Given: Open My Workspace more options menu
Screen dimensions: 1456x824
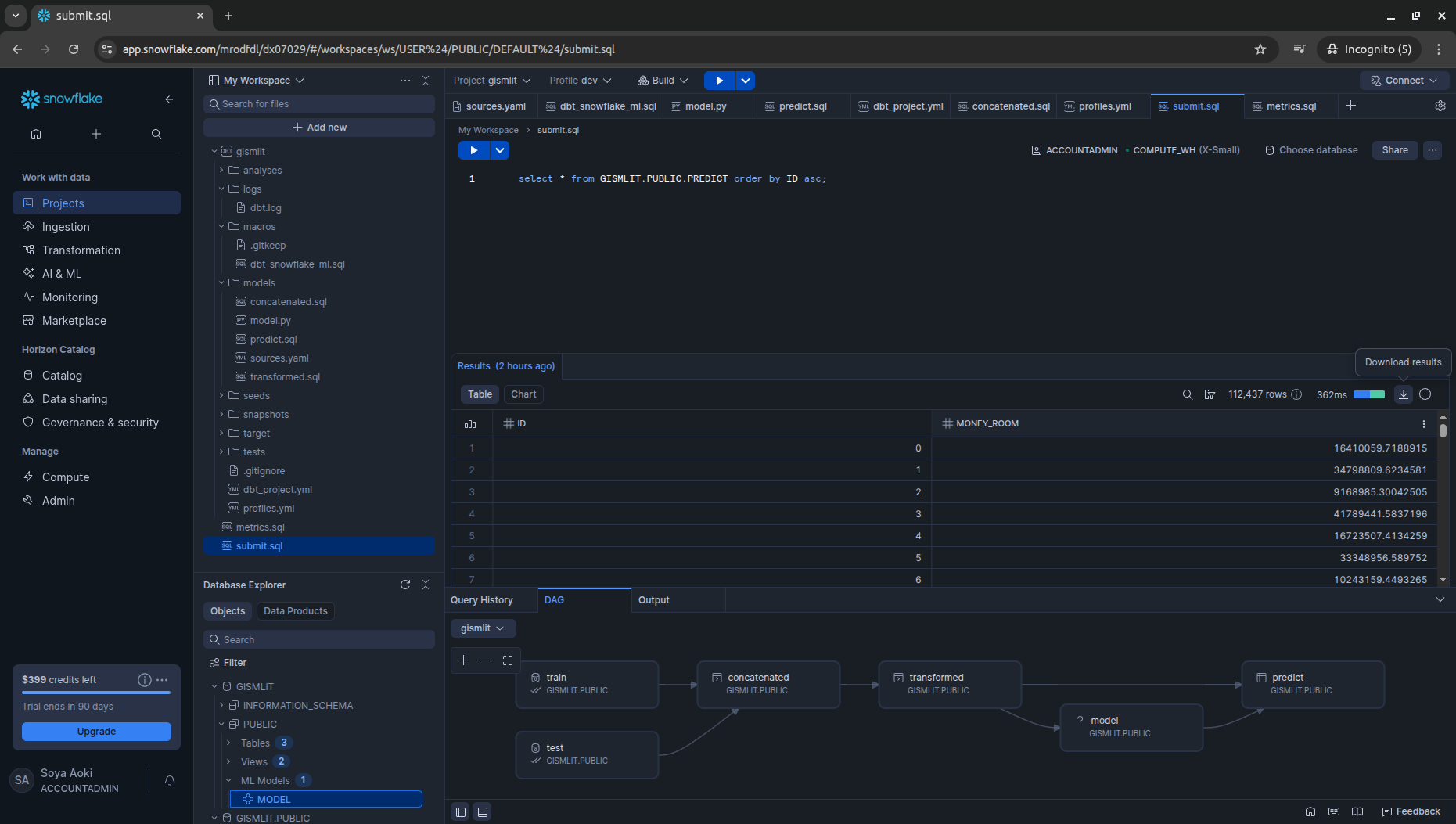Looking at the screenshot, I should tap(404, 81).
